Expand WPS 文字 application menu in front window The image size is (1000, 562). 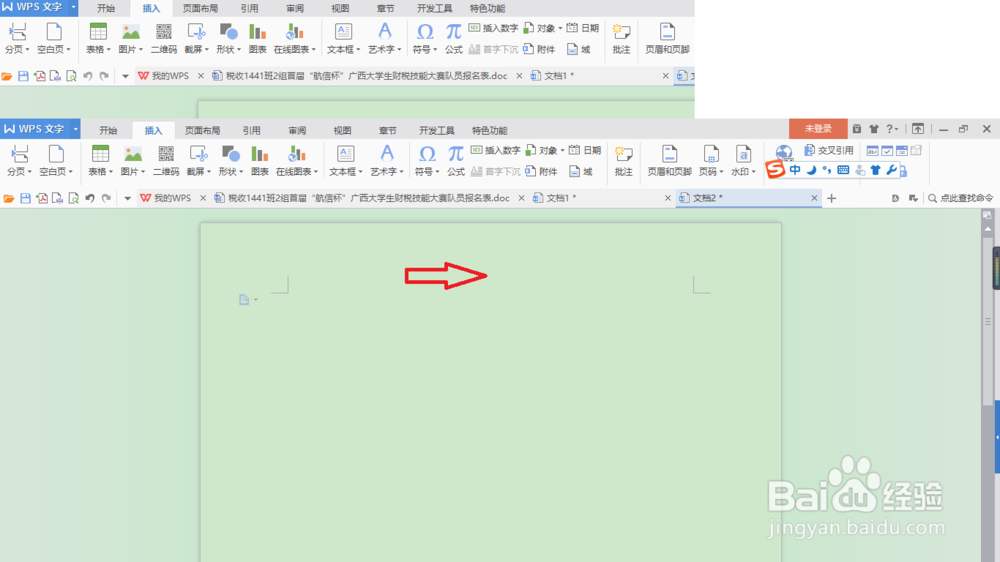click(x=75, y=129)
